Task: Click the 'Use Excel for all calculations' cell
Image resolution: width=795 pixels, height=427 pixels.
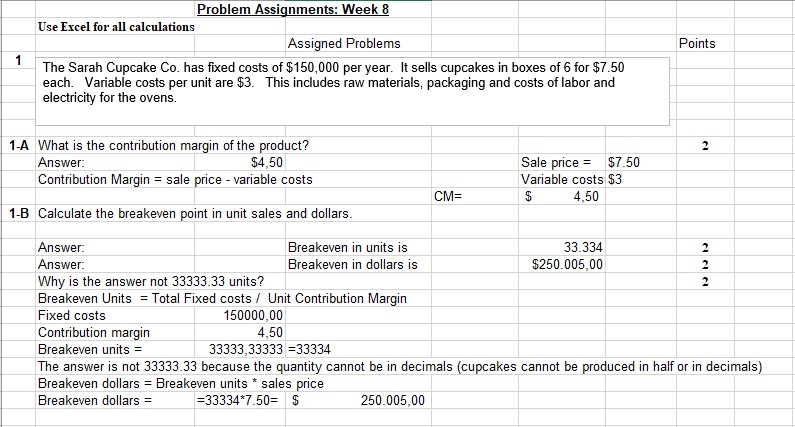Action: point(116,26)
